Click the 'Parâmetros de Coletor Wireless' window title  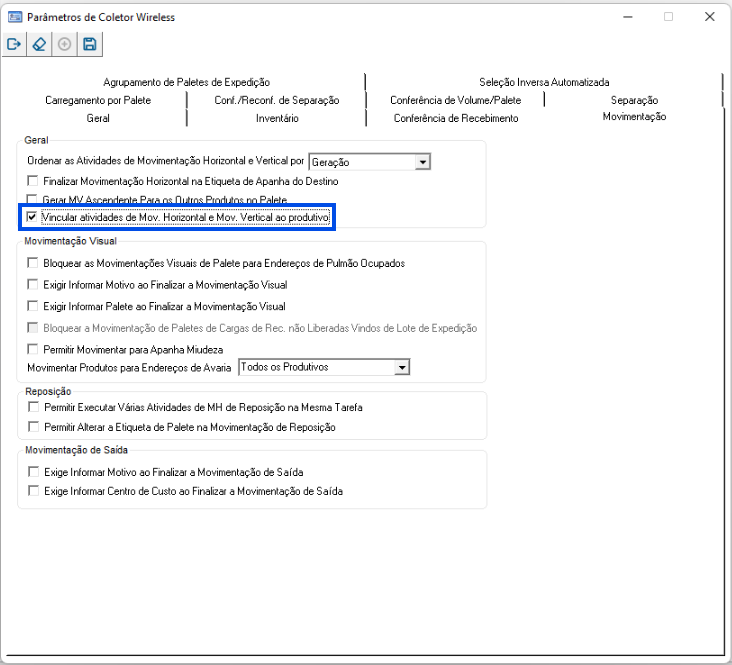101,17
